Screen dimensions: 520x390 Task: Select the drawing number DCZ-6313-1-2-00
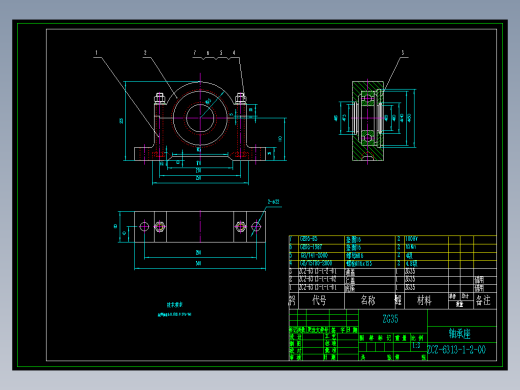point(457,350)
